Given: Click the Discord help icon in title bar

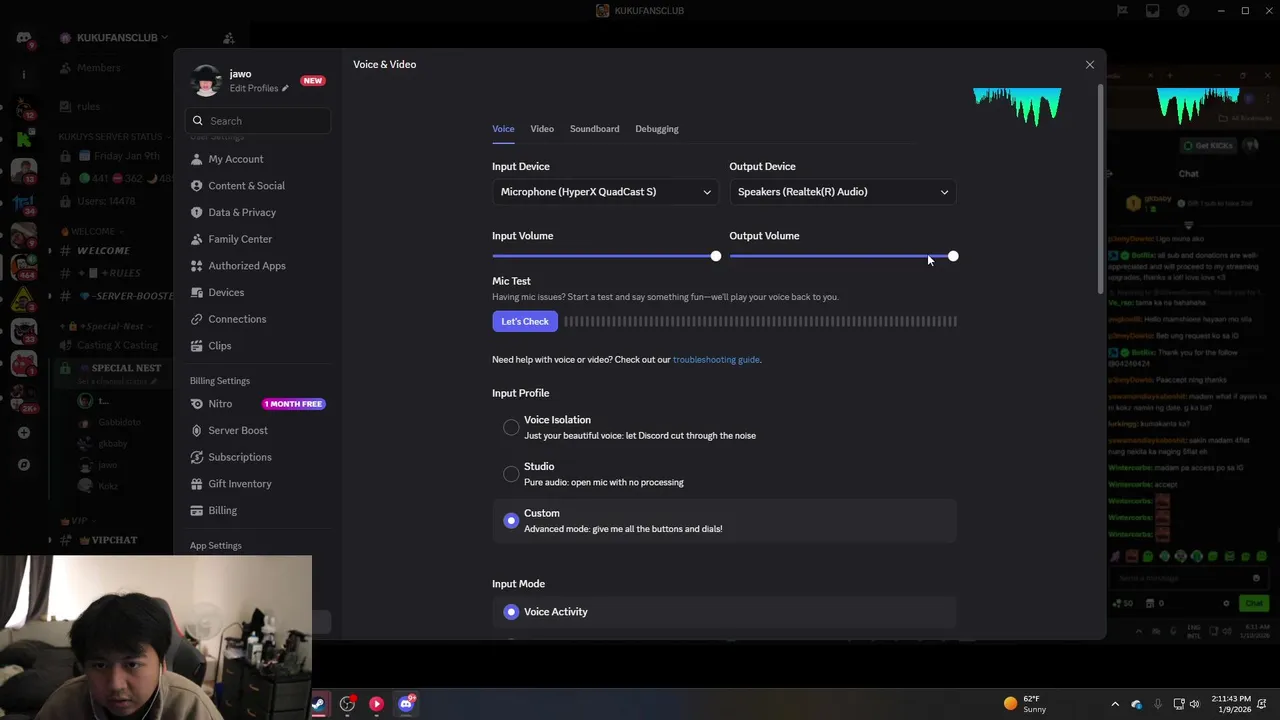Looking at the screenshot, I should pyautogui.click(x=1183, y=11).
